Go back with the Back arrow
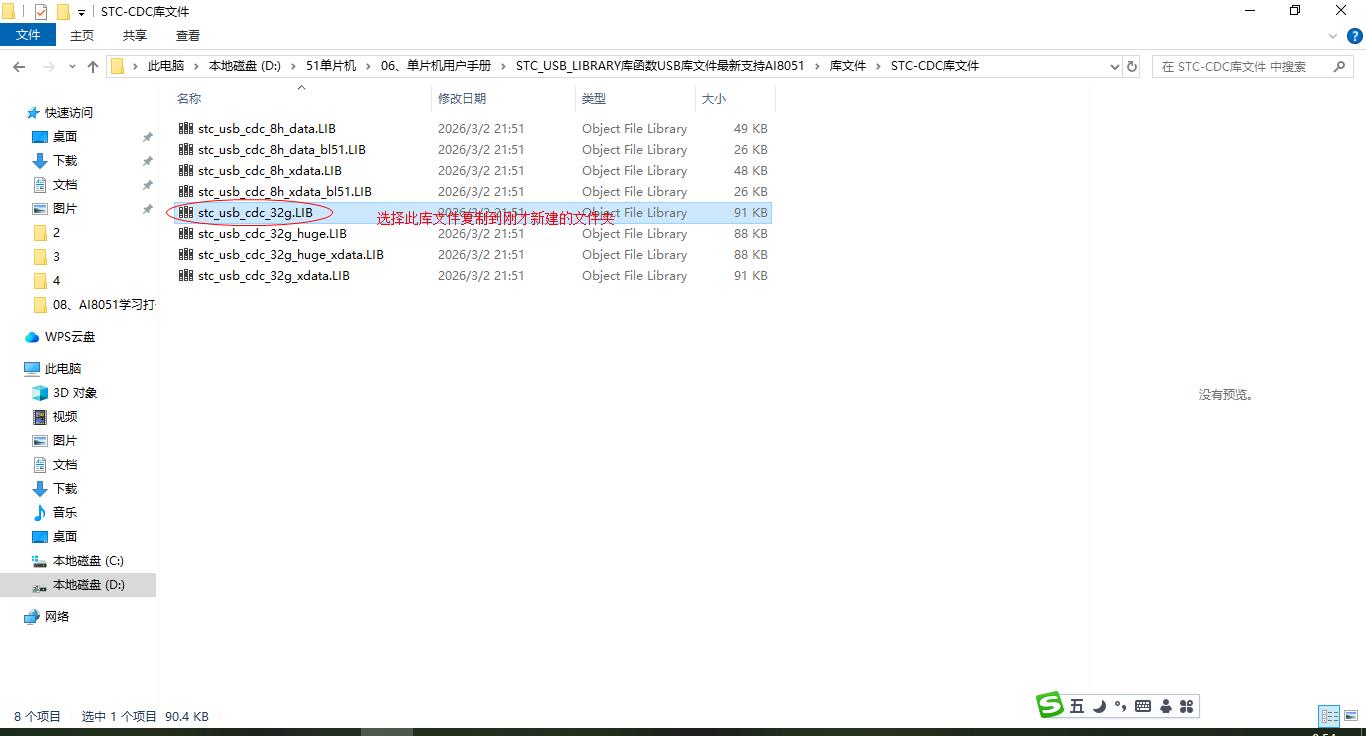 click(x=19, y=66)
